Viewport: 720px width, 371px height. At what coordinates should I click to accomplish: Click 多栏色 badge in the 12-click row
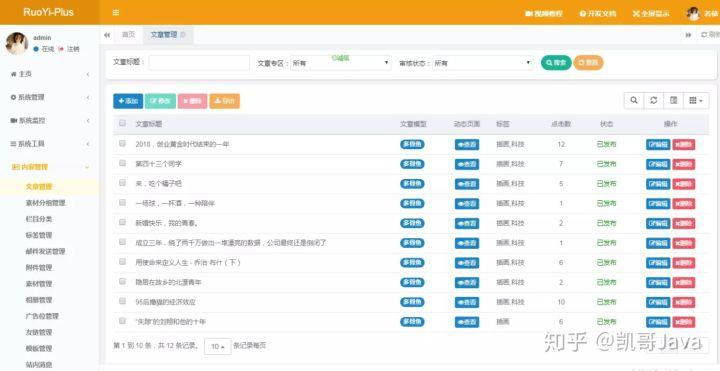[x=412, y=144]
